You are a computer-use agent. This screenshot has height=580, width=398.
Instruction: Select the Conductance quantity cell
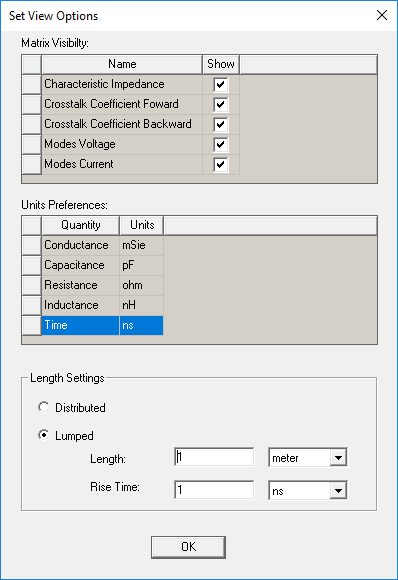81,245
